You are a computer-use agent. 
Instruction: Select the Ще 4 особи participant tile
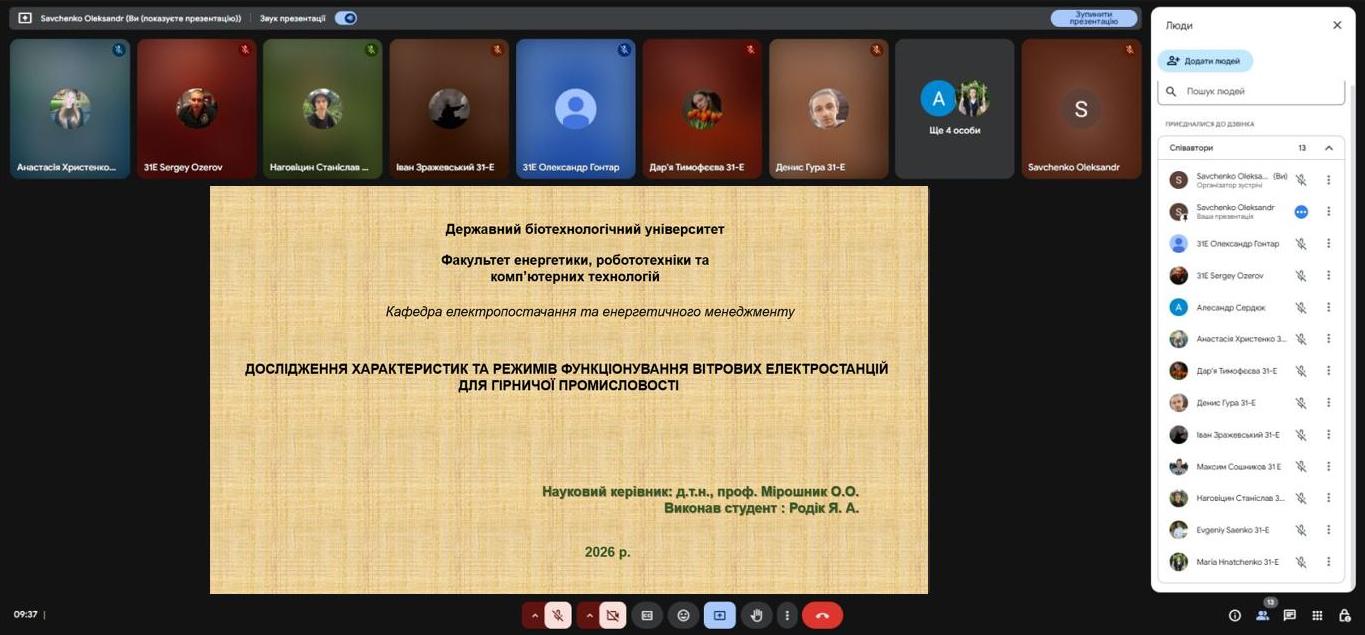(x=954, y=109)
